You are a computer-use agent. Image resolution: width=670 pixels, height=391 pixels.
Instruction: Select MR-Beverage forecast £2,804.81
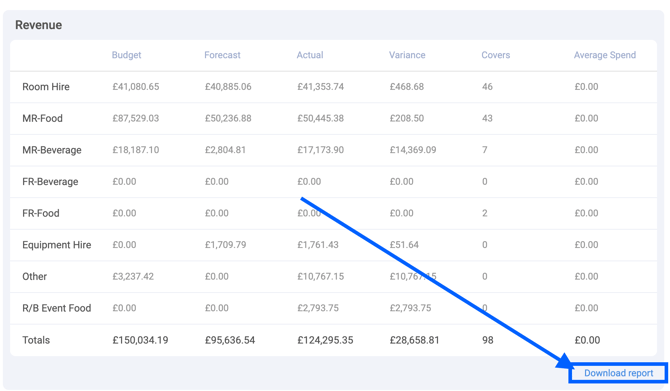225,150
